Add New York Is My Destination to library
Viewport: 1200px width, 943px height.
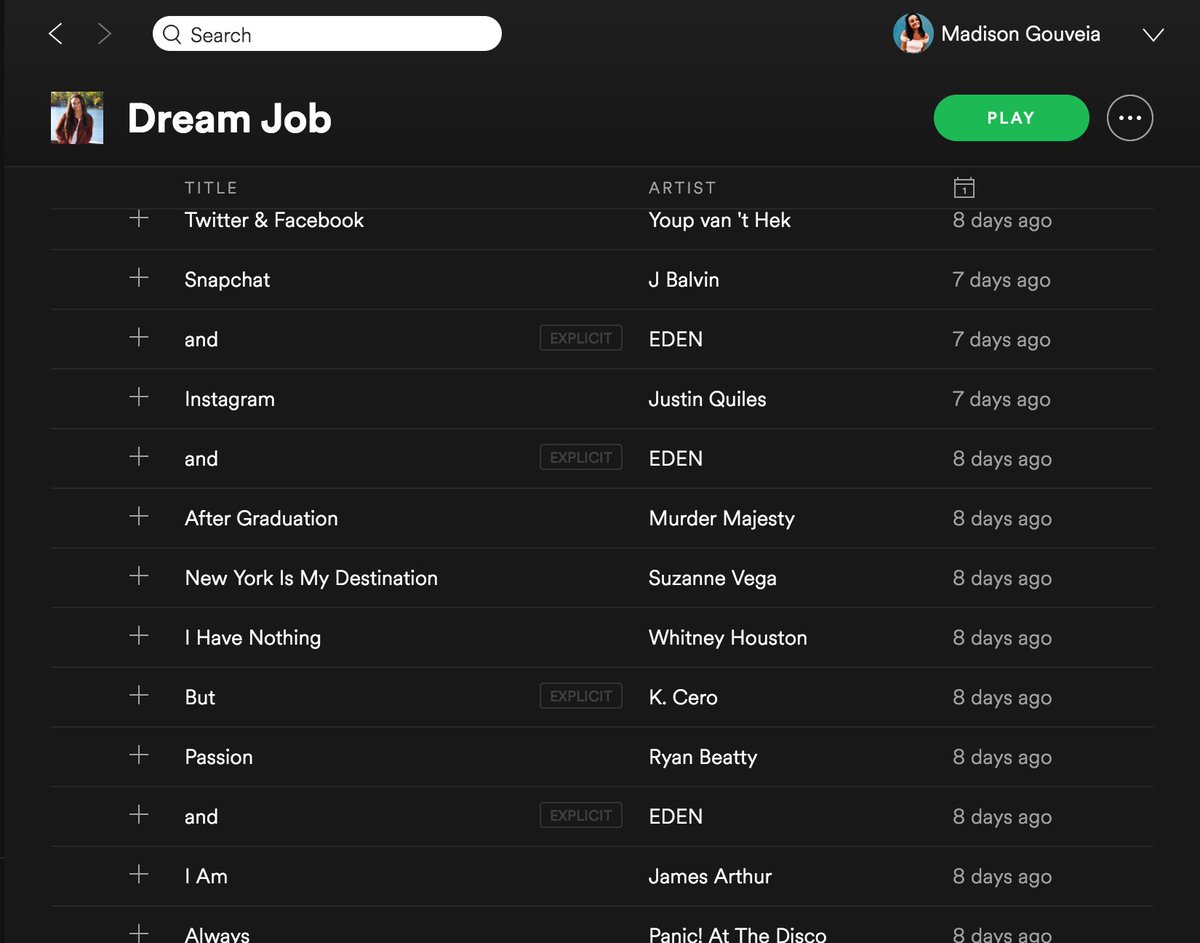coord(139,576)
